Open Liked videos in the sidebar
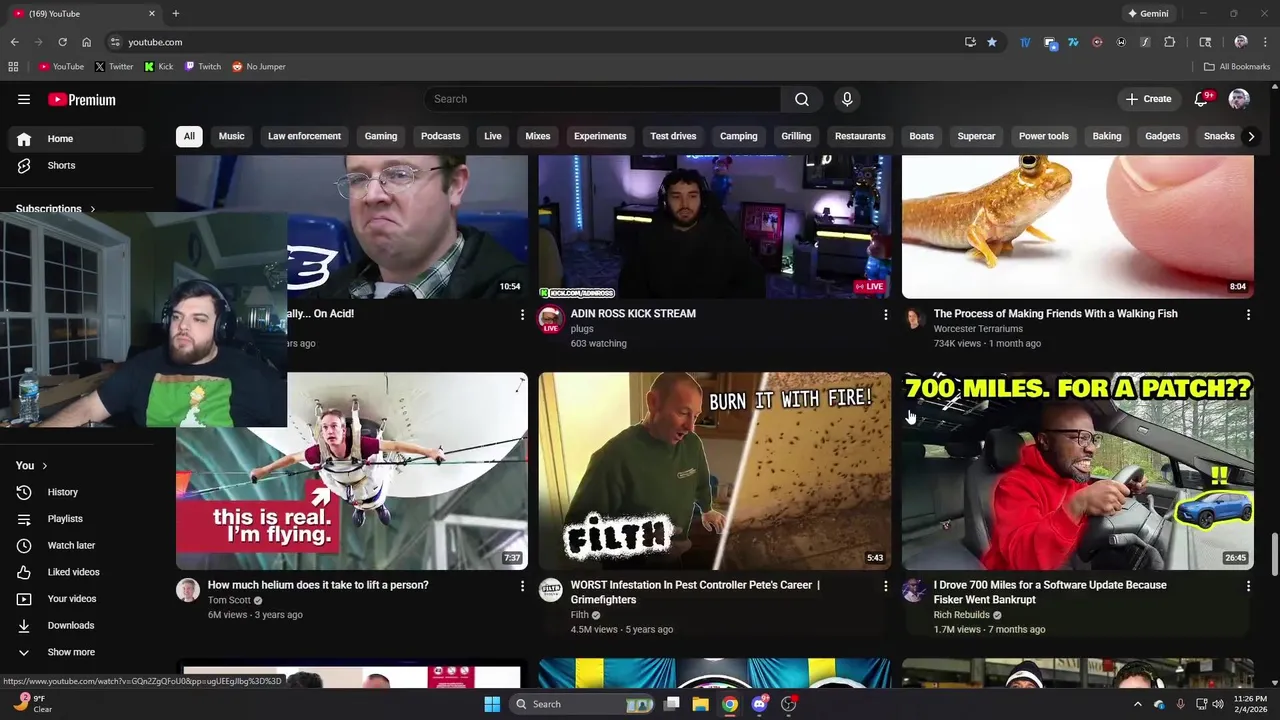1280x720 pixels. [76, 572]
